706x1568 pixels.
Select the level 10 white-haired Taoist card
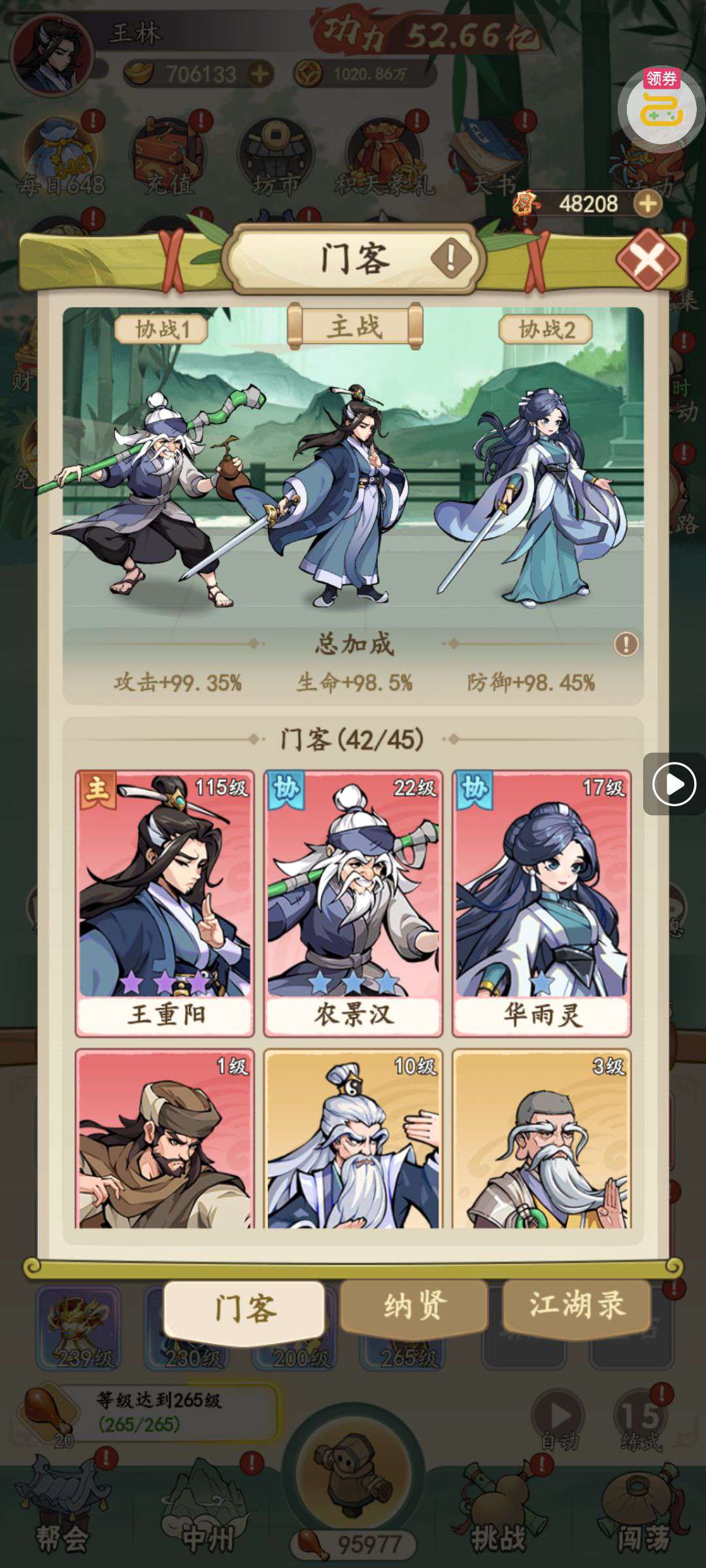point(353,1139)
